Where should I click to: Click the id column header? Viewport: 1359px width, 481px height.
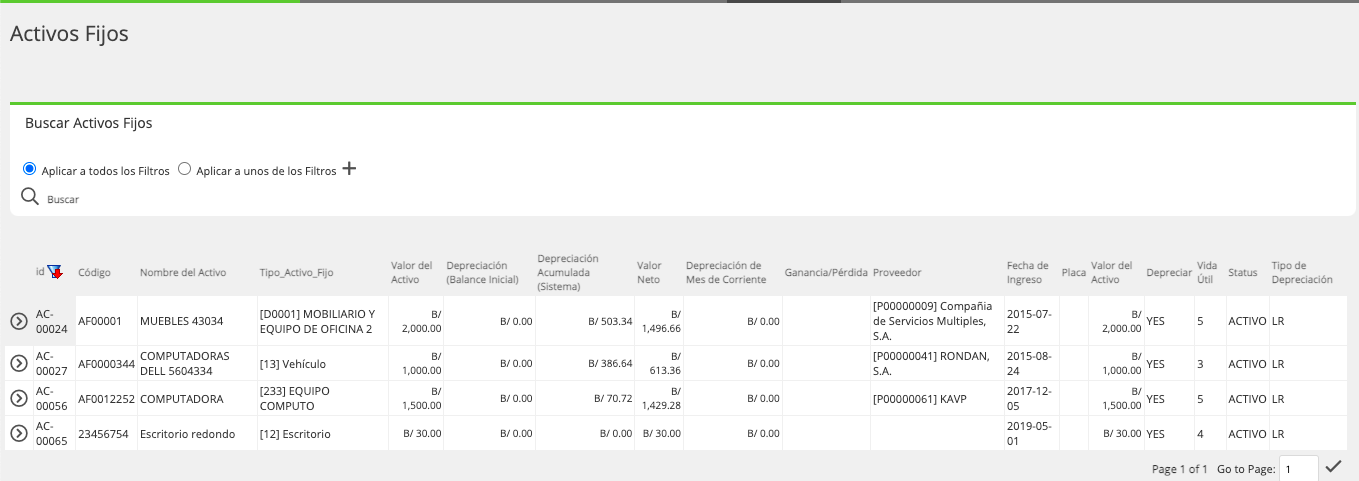(x=40, y=272)
